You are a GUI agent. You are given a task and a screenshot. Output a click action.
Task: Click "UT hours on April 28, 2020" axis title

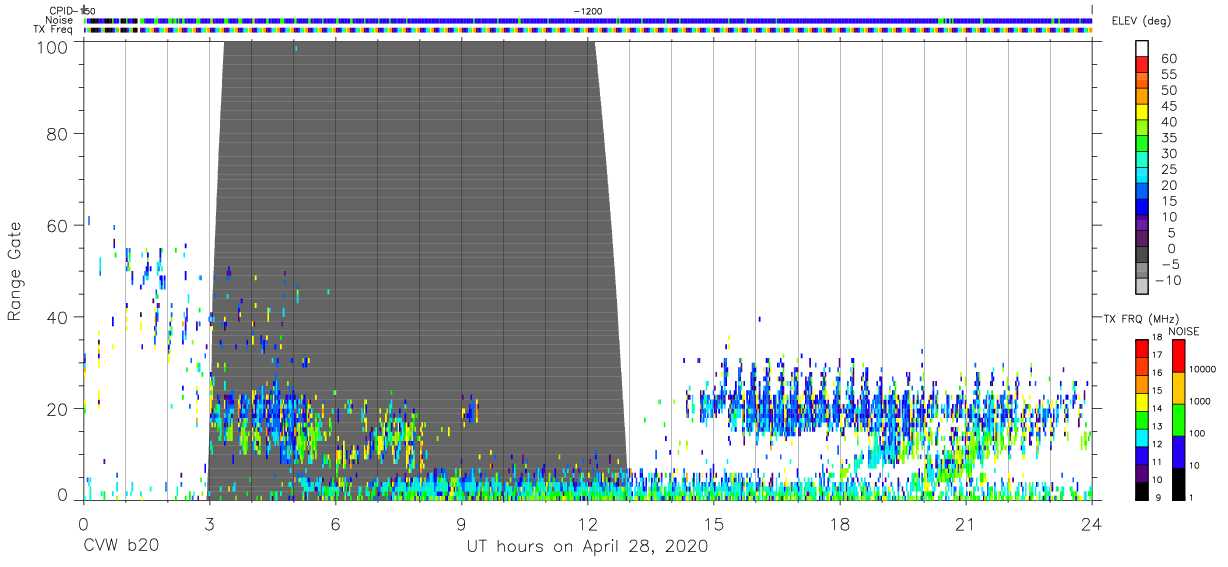587,547
